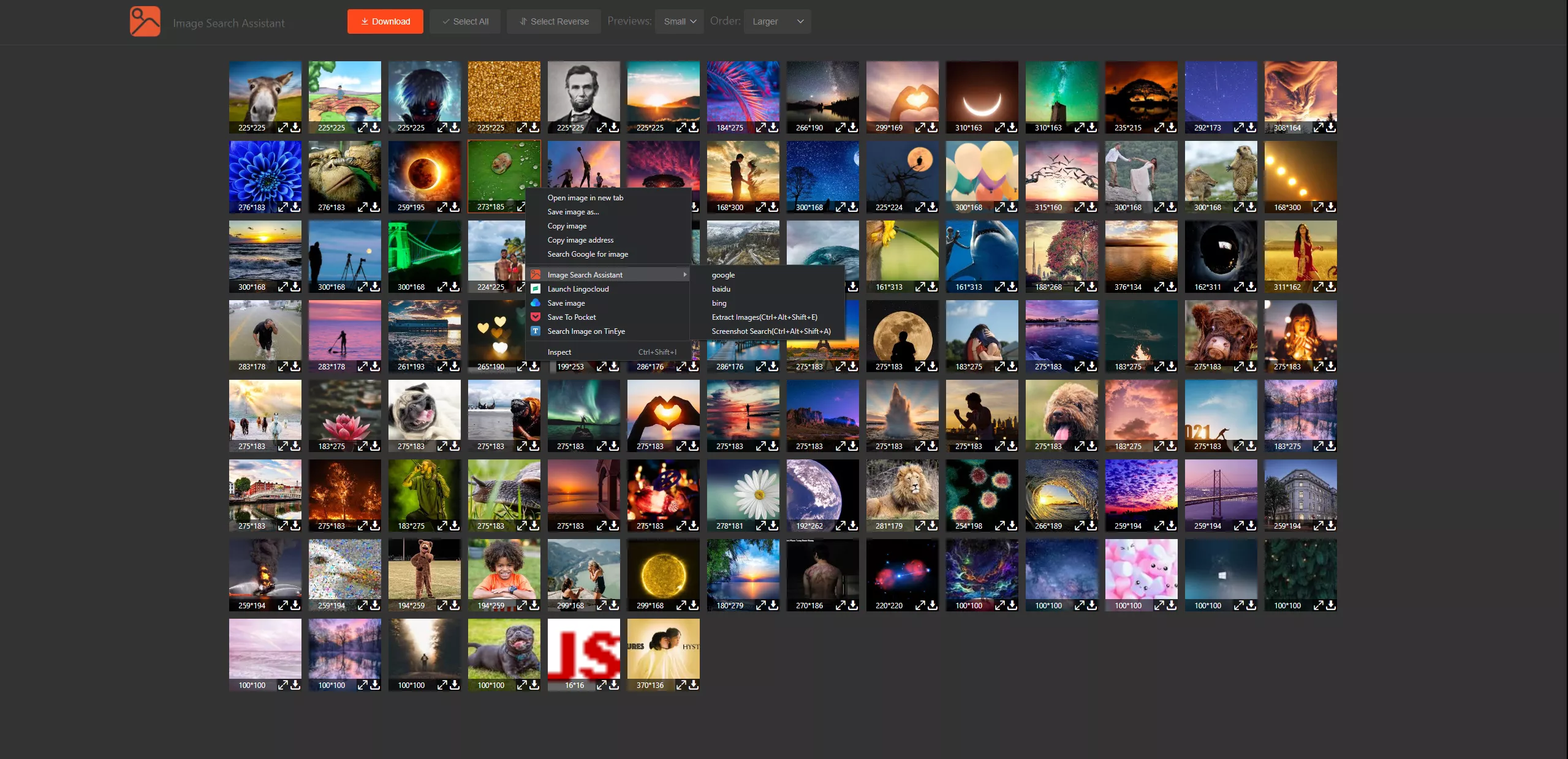
Task: Select the crescent moon thumbnail
Action: (x=982, y=92)
